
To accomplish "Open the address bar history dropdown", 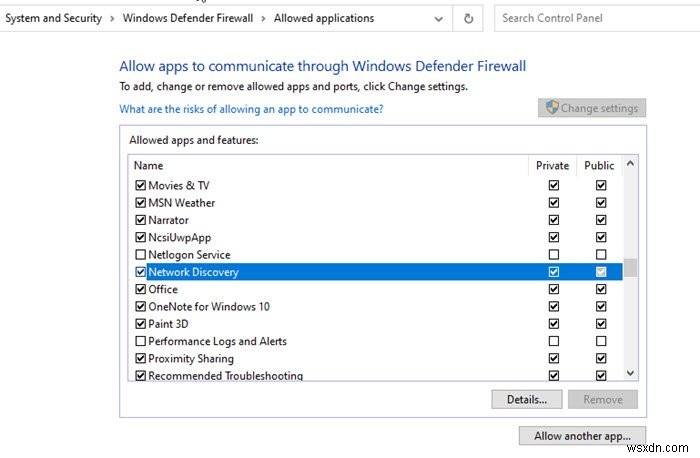I will click(439, 19).
